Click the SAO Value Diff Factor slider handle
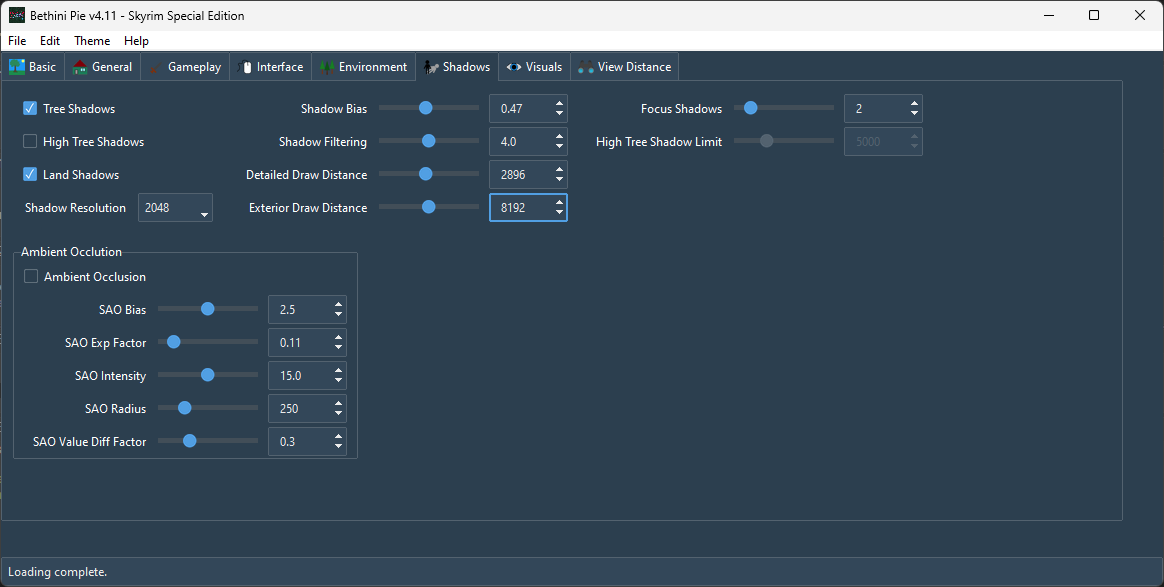 189,441
